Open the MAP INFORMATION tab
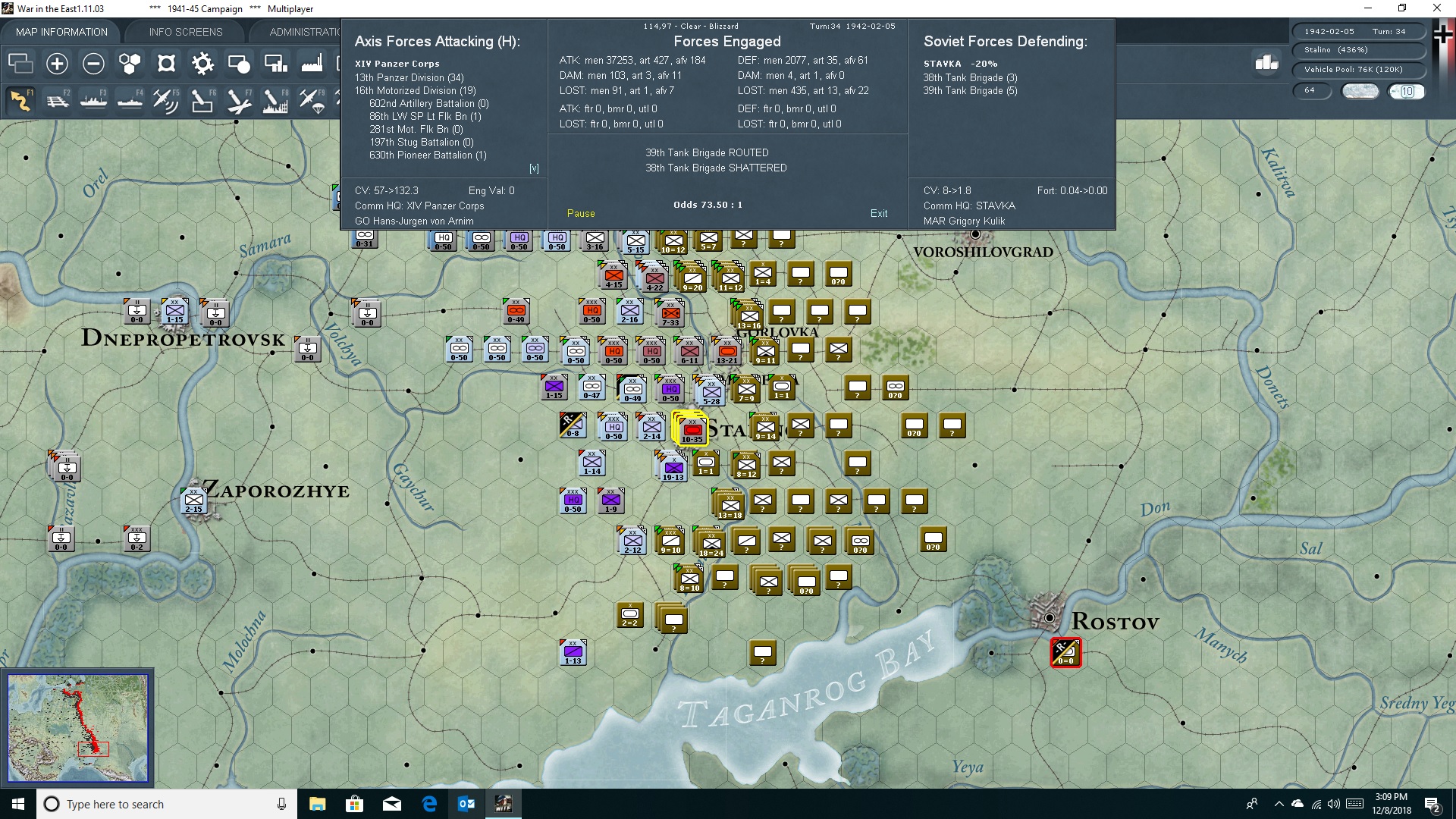 coord(61,32)
